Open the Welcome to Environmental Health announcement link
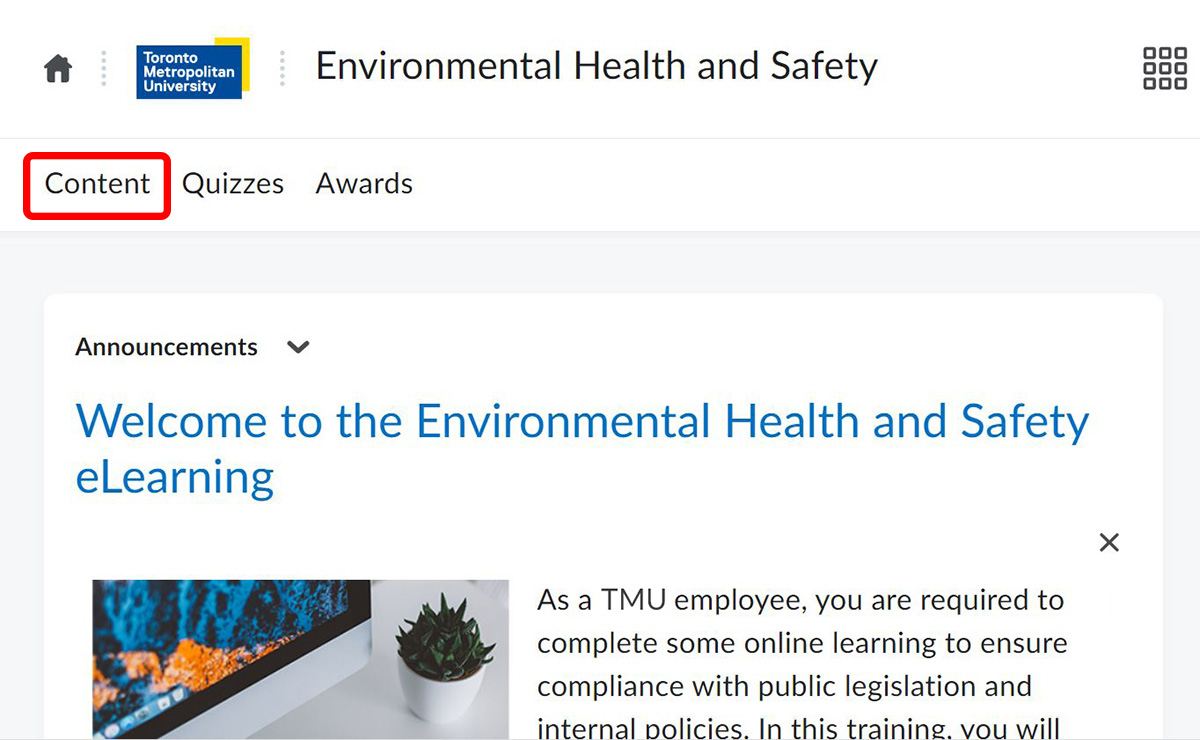The width and height of the screenshot is (1200, 740). pos(582,448)
